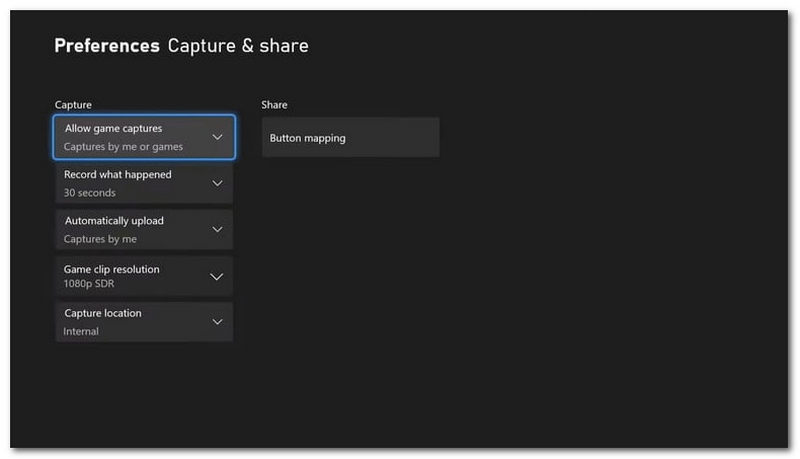Click the Capture location chevron arrow
Image resolution: width=800 pixels, height=459 pixels.
[217, 322]
